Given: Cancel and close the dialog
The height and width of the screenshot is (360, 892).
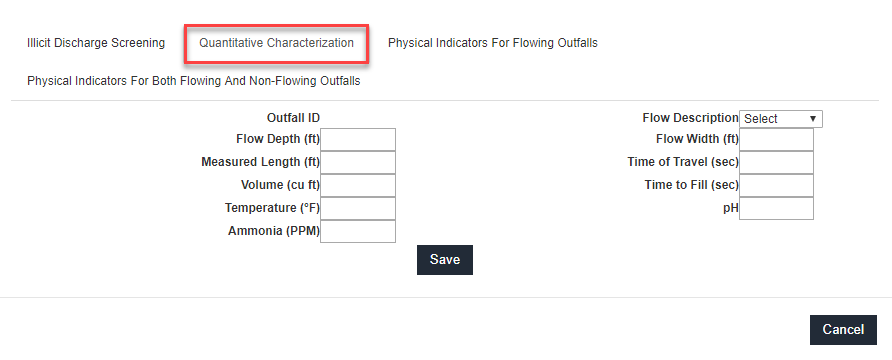Looking at the screenshot, I should click(843, 330).
